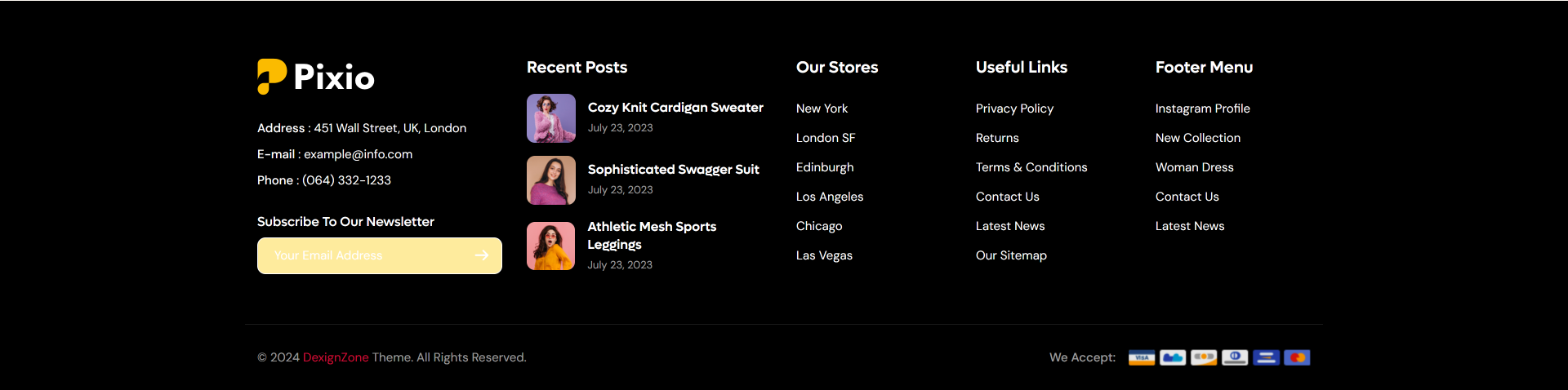Click the Visa payment card icon
1568x390 pixels.
tap(1142, 357)
